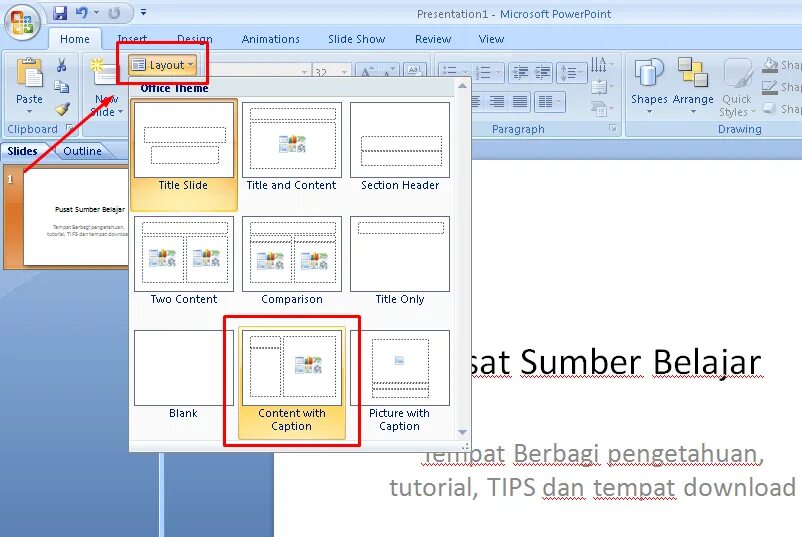The width and height of the screenshot is (802, 537).
Task: Switch to the Slides pane tab
Action: click(23, 151)
